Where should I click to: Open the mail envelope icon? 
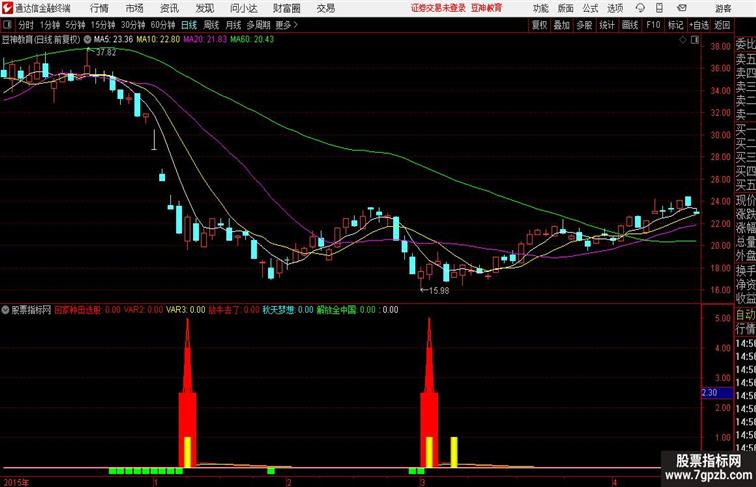tap(682, 8)
